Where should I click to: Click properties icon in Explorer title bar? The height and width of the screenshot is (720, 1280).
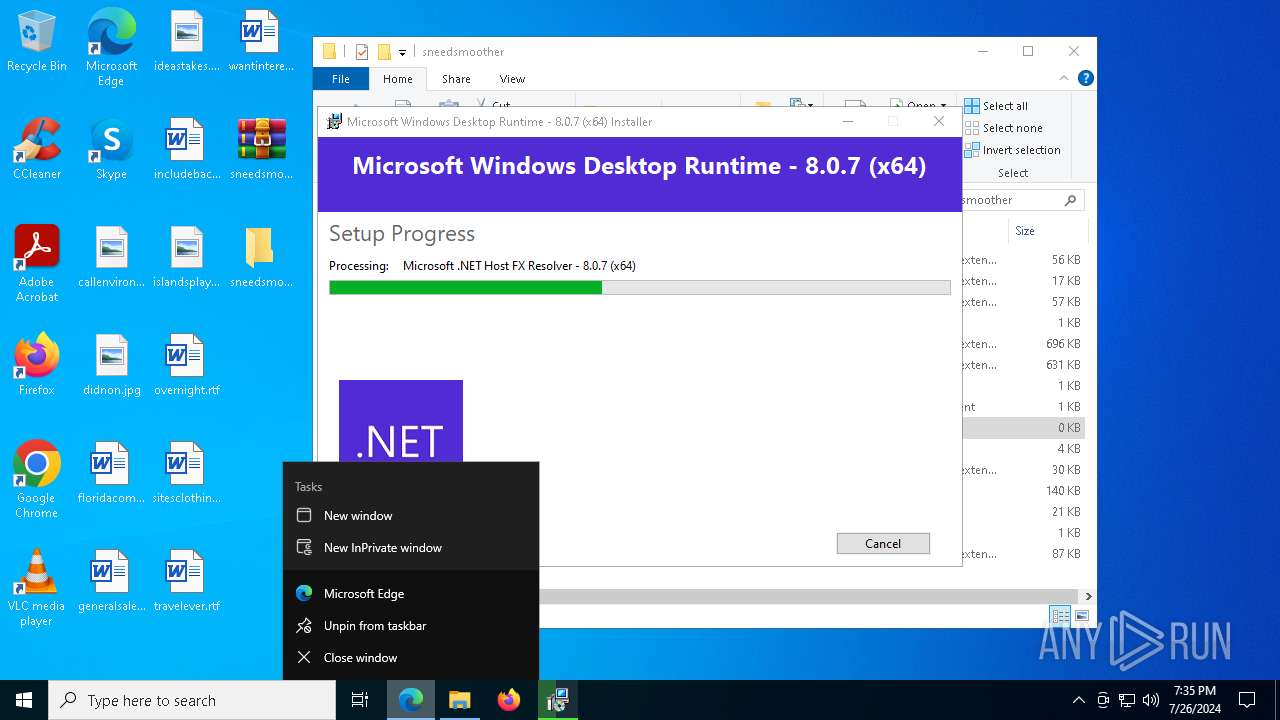362,52
